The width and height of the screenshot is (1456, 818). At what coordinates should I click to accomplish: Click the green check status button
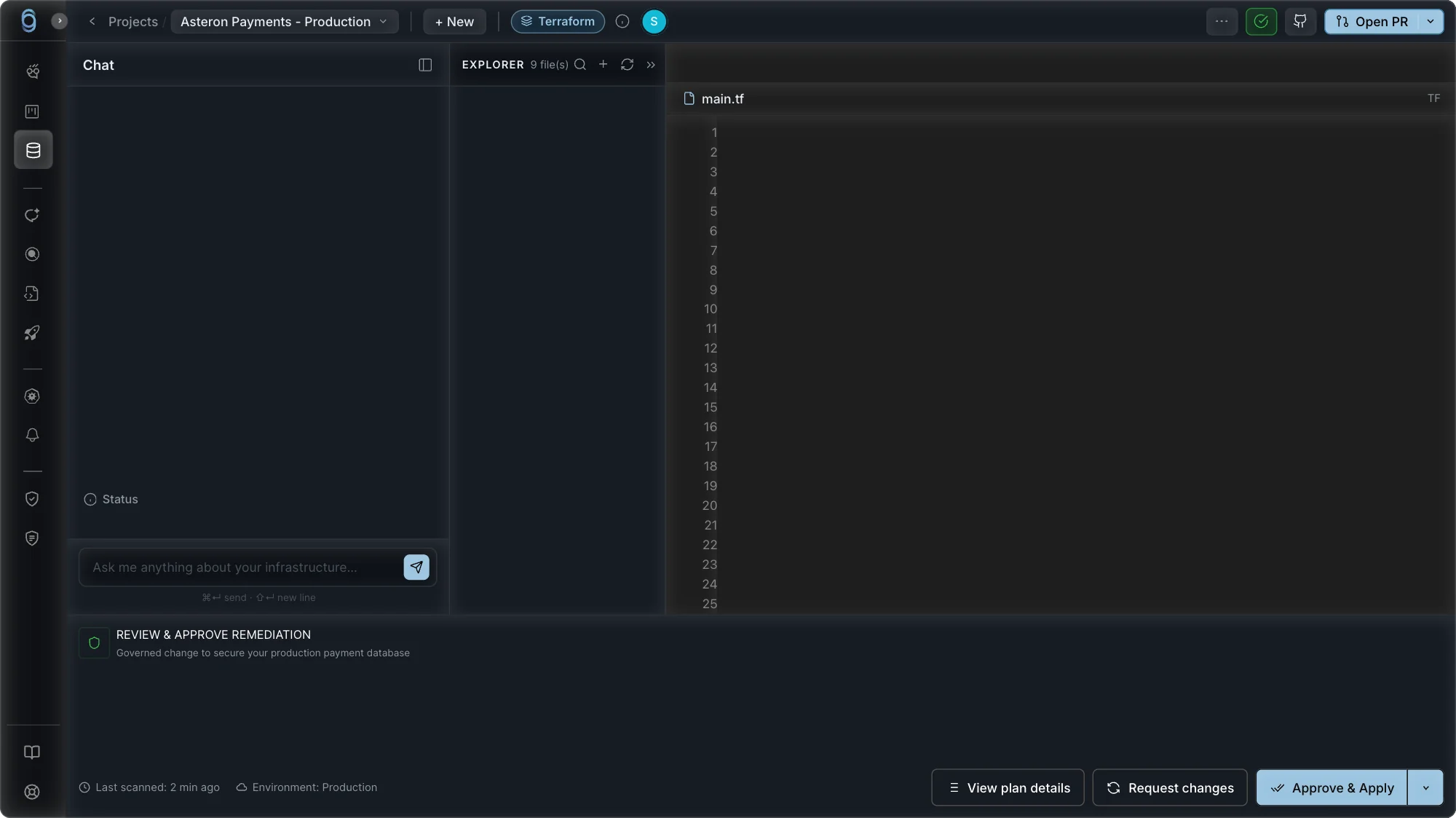pos(1261,22)
